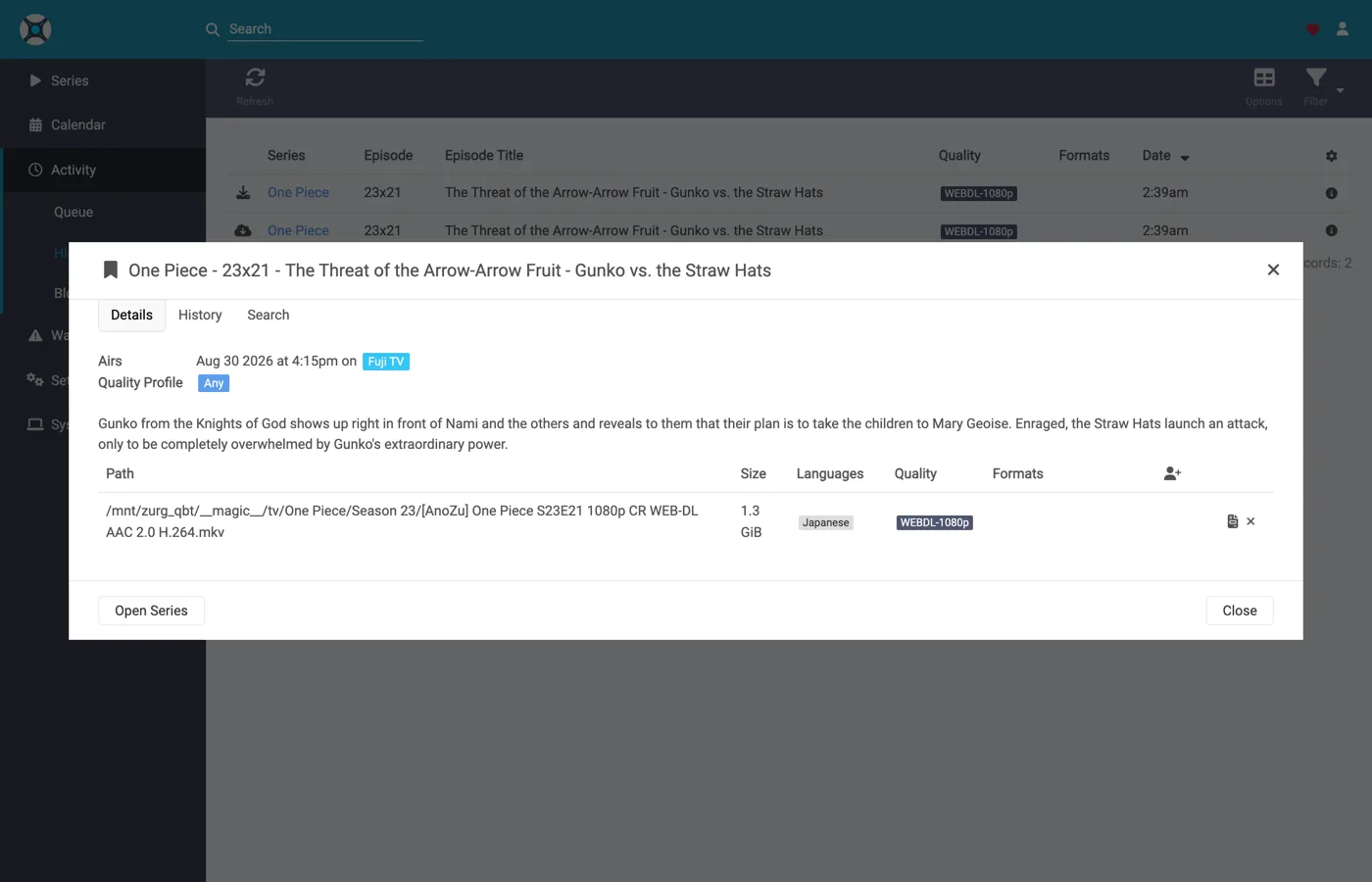Open Calendar in the sidebar
The width and height of the screenshot is (1372, 882).
[103, 124]
